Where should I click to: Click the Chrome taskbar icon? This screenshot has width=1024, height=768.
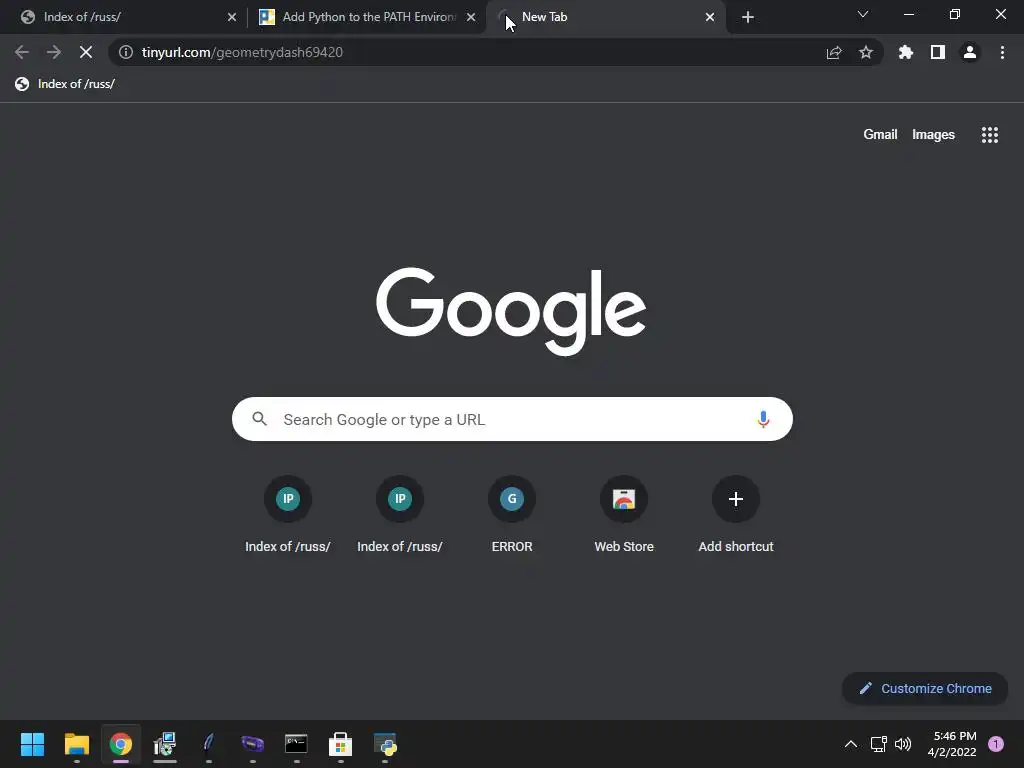click(121, 744)
